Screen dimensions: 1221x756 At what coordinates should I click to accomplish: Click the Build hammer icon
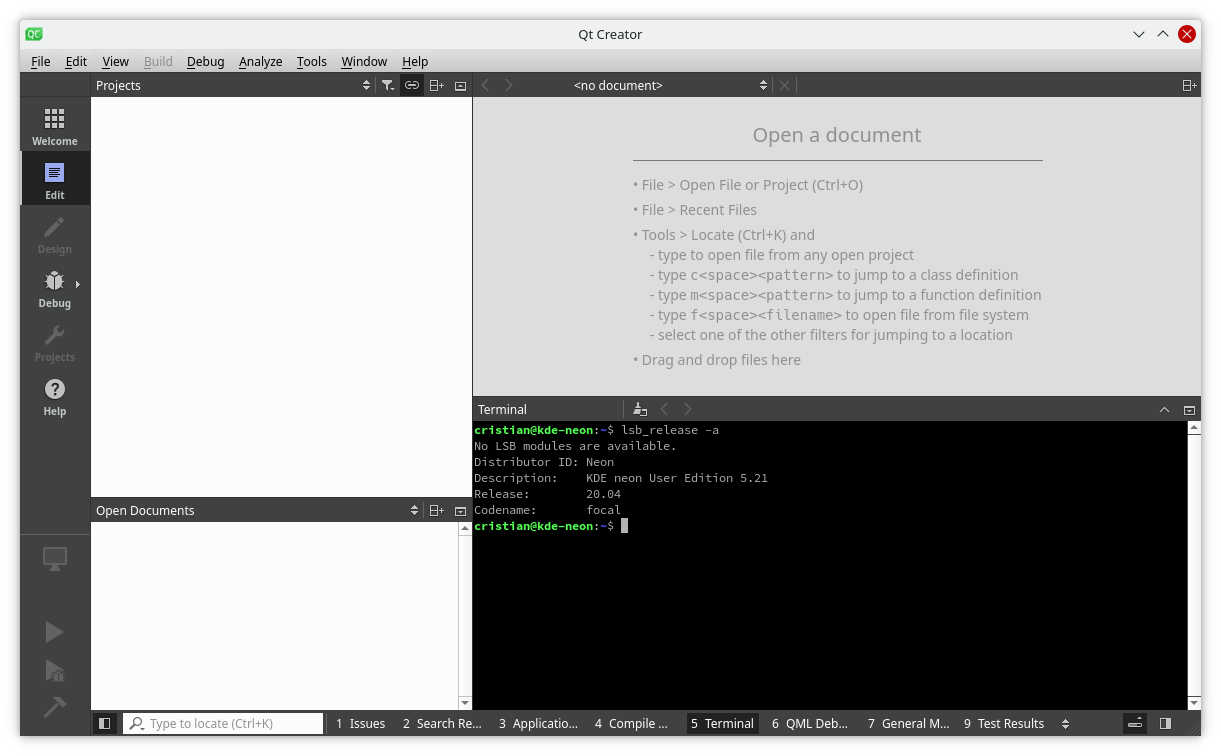point(54,707)
